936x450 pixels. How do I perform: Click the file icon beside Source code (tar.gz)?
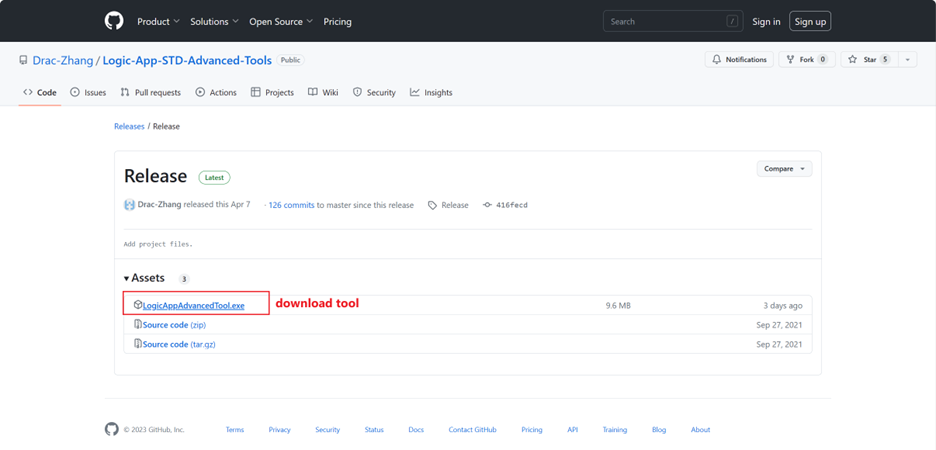coord(138,344)
